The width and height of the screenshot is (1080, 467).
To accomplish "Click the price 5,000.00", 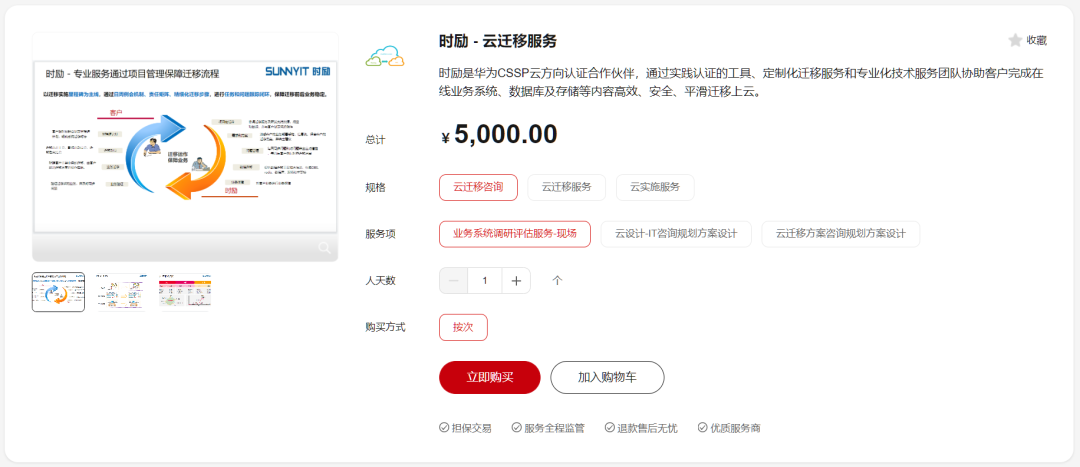I will [506, 134].
